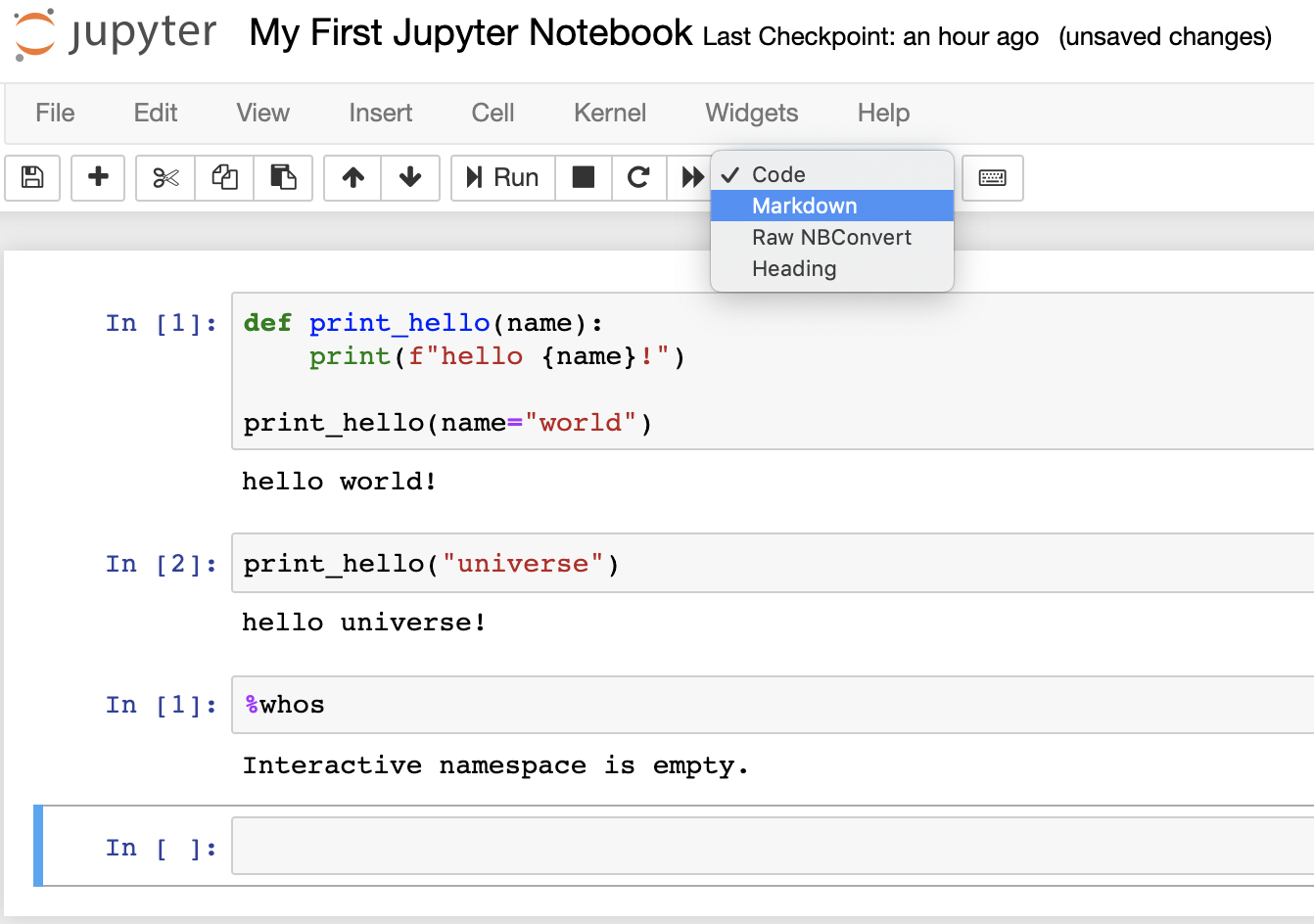Open the Help menu
1314x924 pixels.
click(883, 113)
